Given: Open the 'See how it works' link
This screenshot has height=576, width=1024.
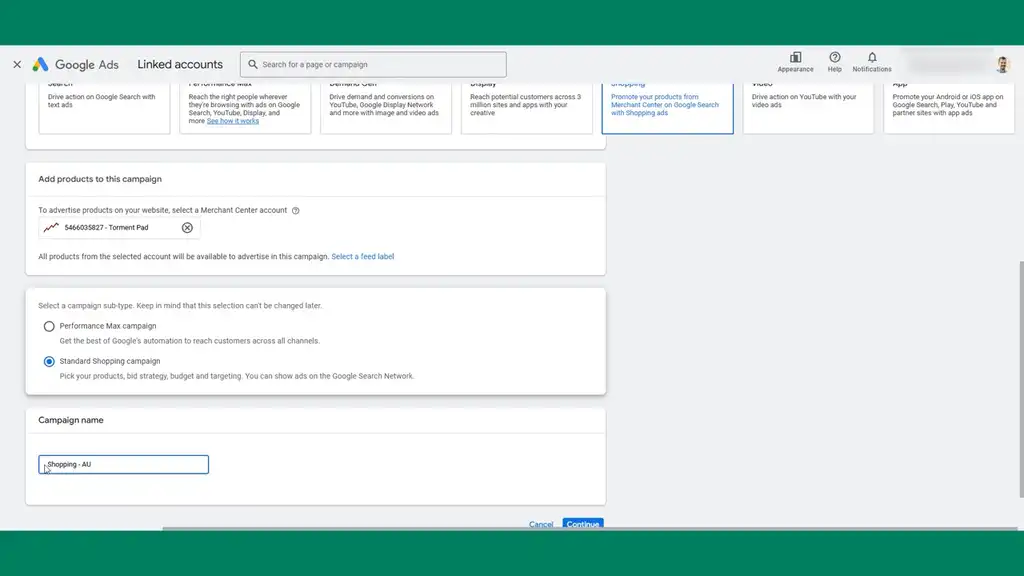Looking at the screenshot, I should click(232, 121).
